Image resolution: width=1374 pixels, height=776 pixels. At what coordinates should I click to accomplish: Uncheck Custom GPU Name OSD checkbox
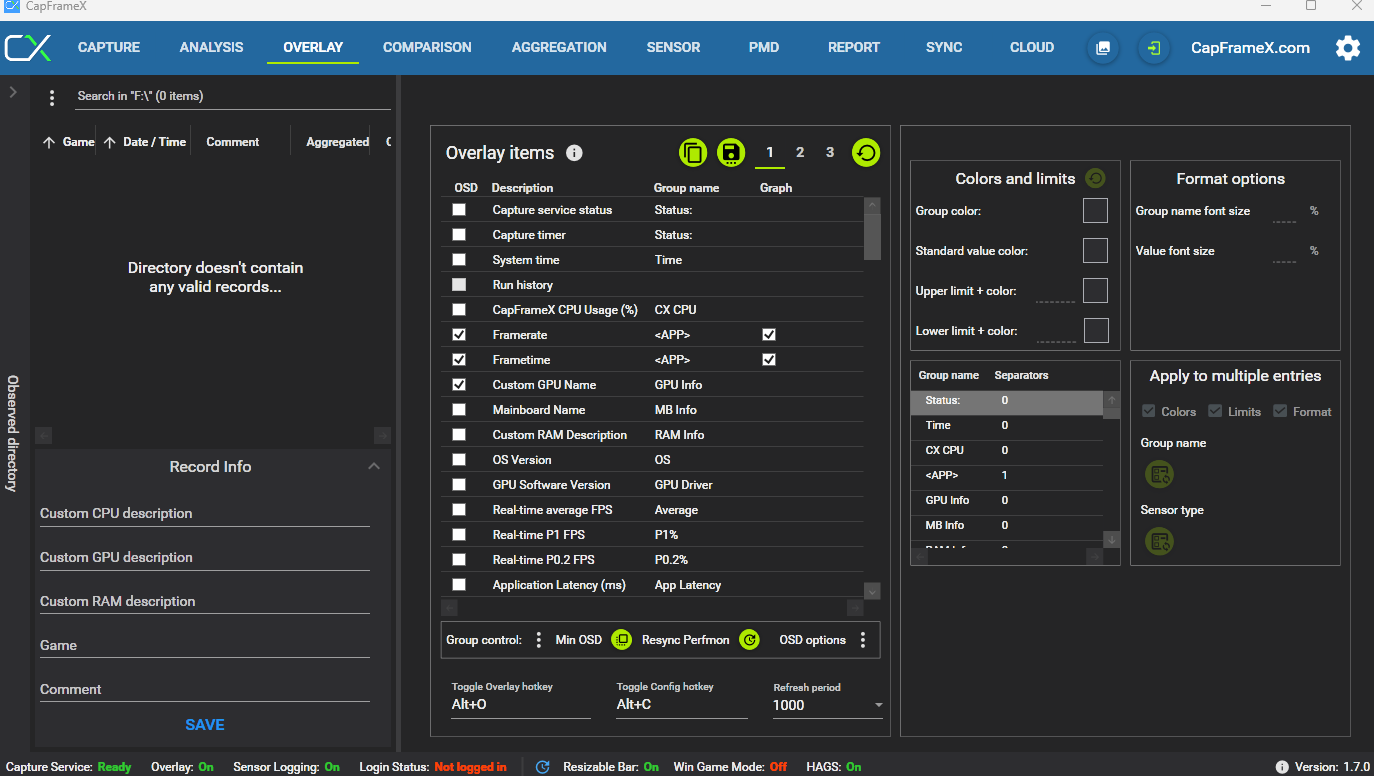coord(459,385)
